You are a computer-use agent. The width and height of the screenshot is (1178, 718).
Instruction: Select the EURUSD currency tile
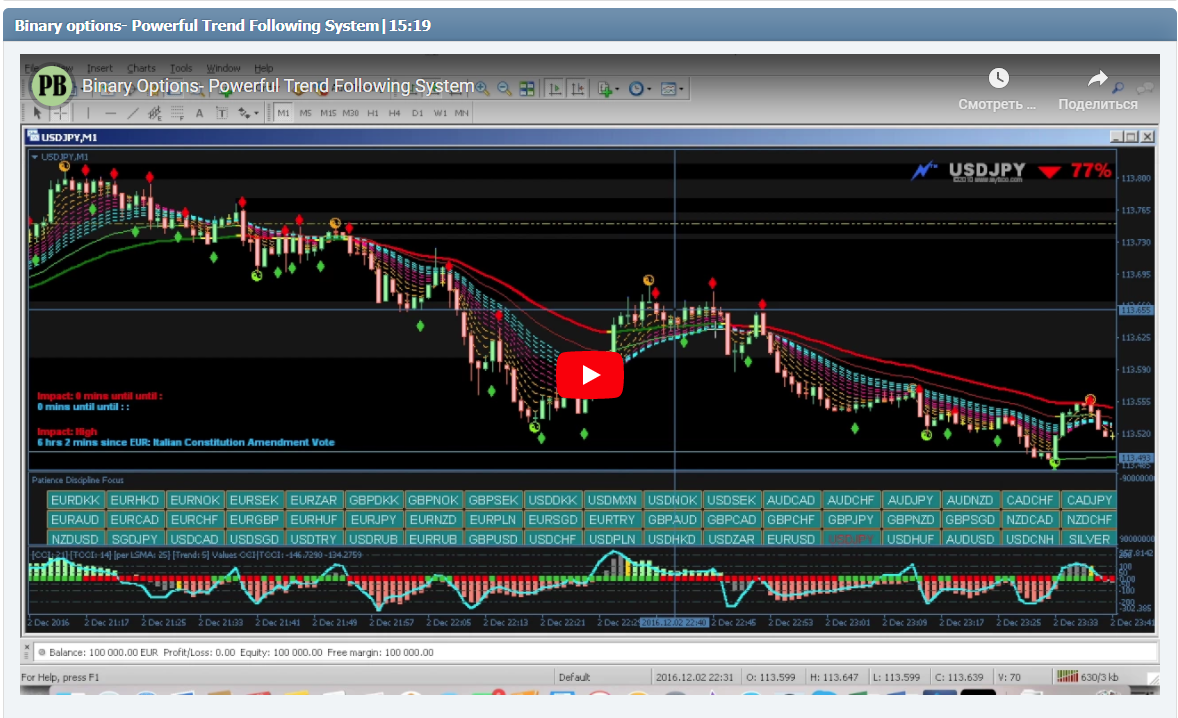(x=791, y=537)
